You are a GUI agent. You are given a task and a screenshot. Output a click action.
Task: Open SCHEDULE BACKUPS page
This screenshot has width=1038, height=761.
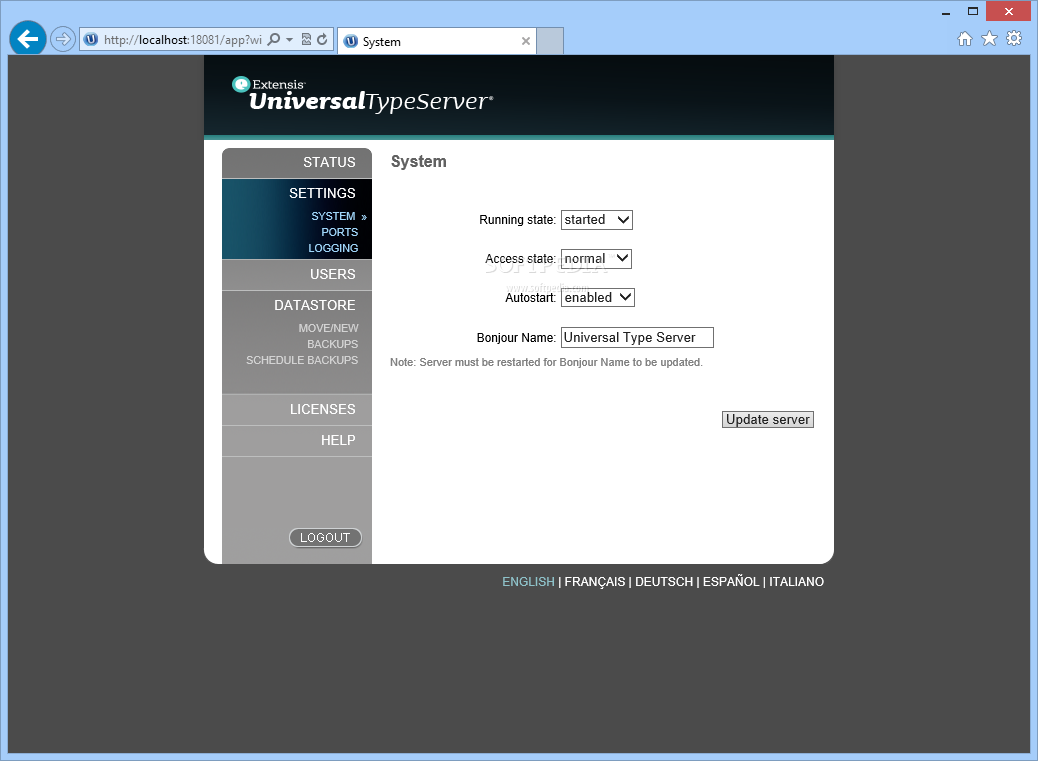coord(302,360)
